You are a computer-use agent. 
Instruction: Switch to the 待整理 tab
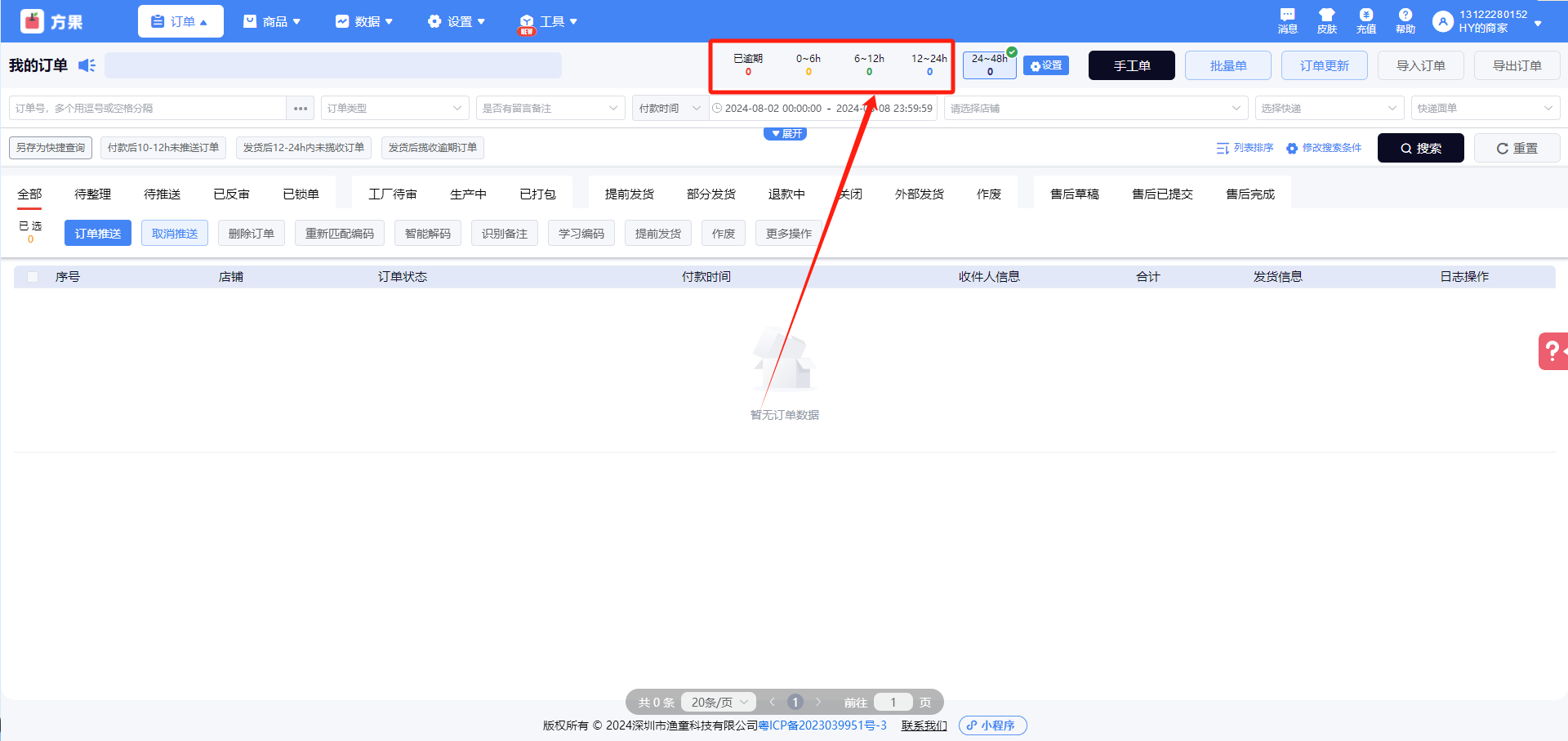(x=92, y=194)
